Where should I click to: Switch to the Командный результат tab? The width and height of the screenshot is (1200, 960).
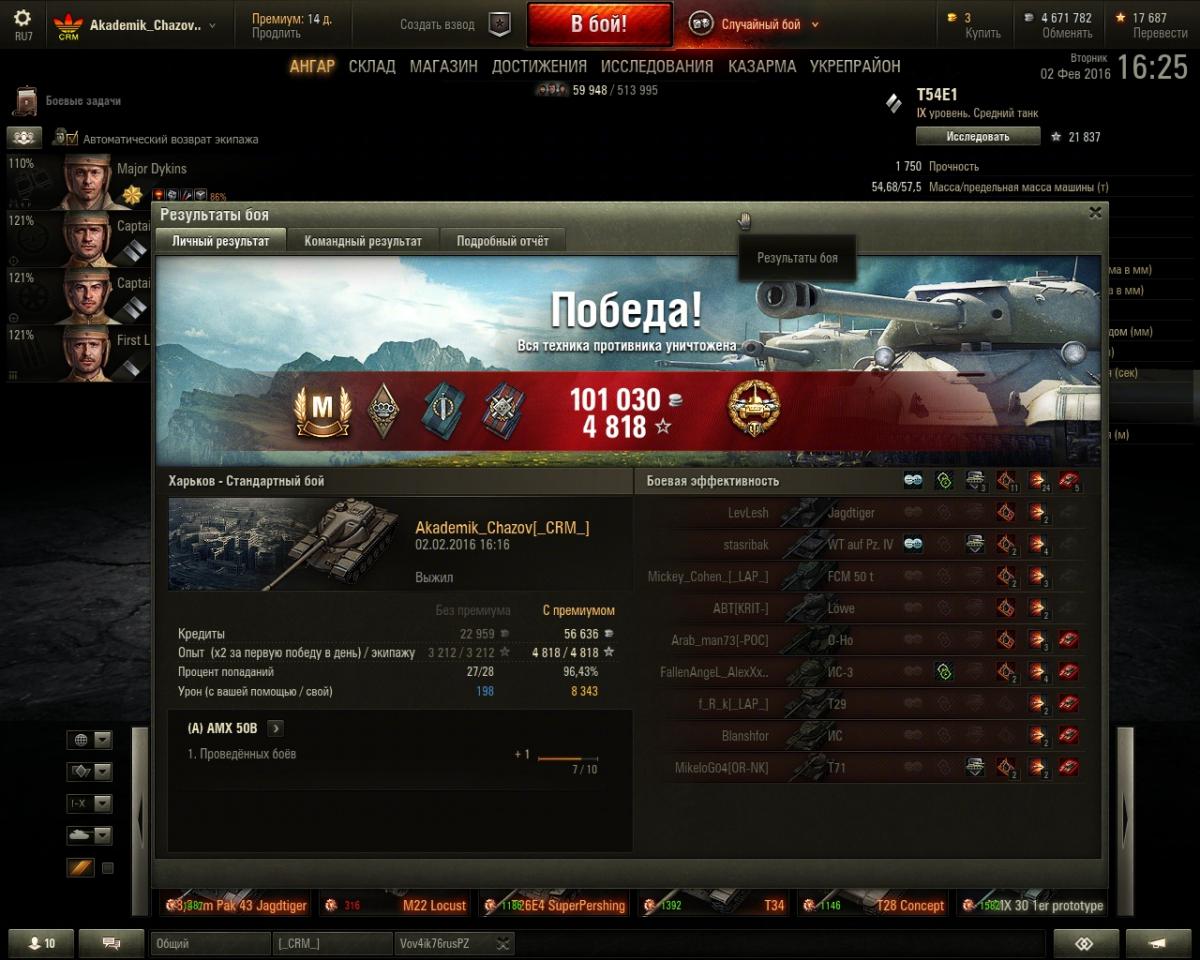(x=363, y=241)
